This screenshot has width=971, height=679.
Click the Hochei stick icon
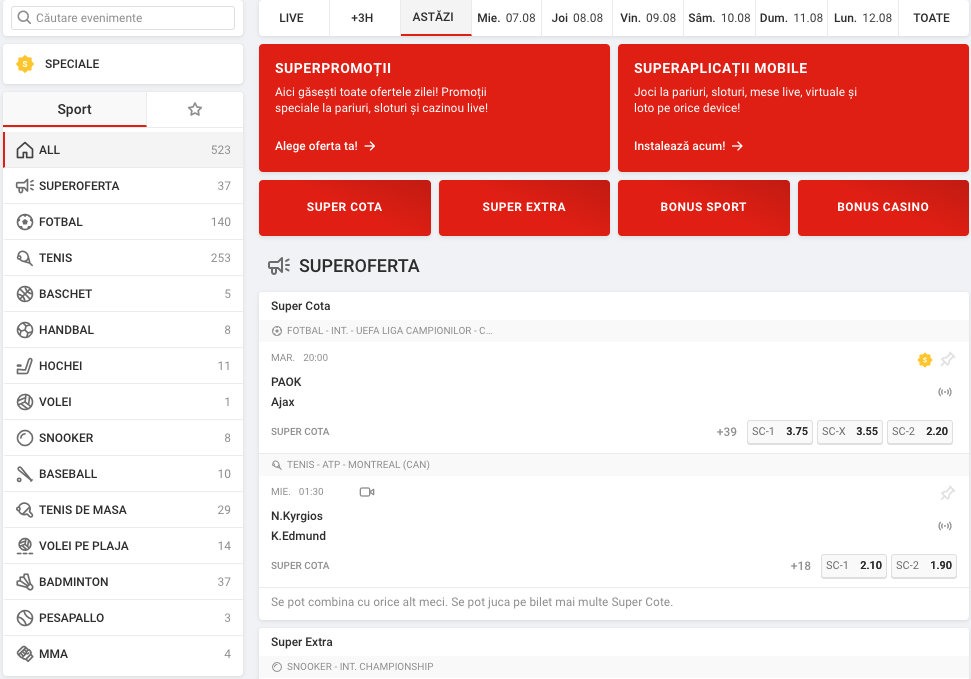25,366
